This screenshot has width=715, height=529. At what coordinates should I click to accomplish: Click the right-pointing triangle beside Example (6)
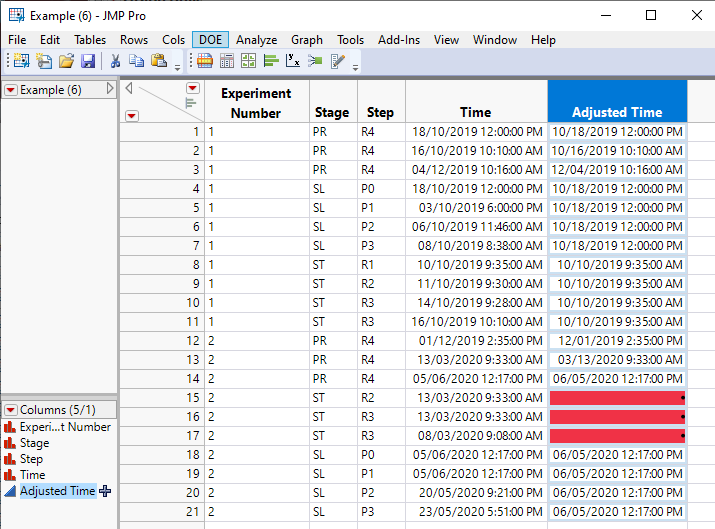coord(110,88)
